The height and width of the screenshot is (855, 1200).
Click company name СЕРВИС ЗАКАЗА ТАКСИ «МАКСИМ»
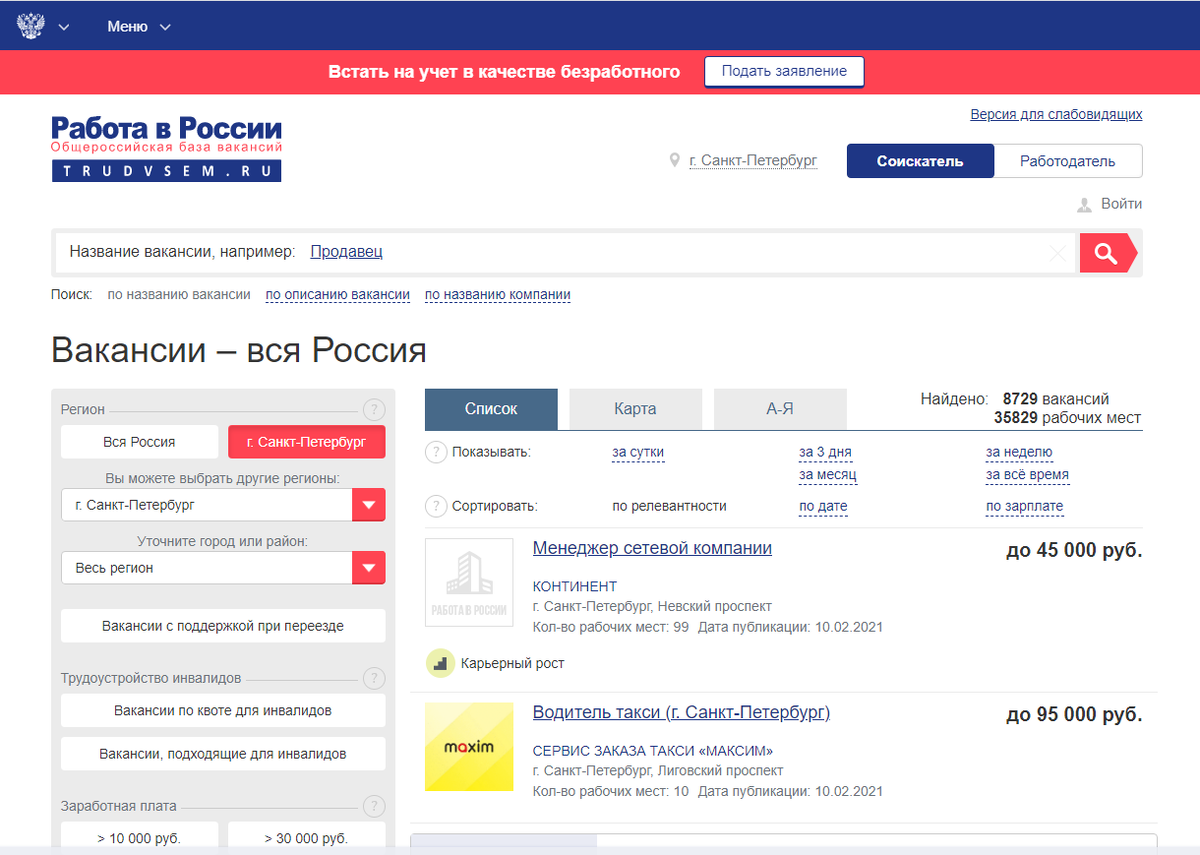(x=653, y=751)
